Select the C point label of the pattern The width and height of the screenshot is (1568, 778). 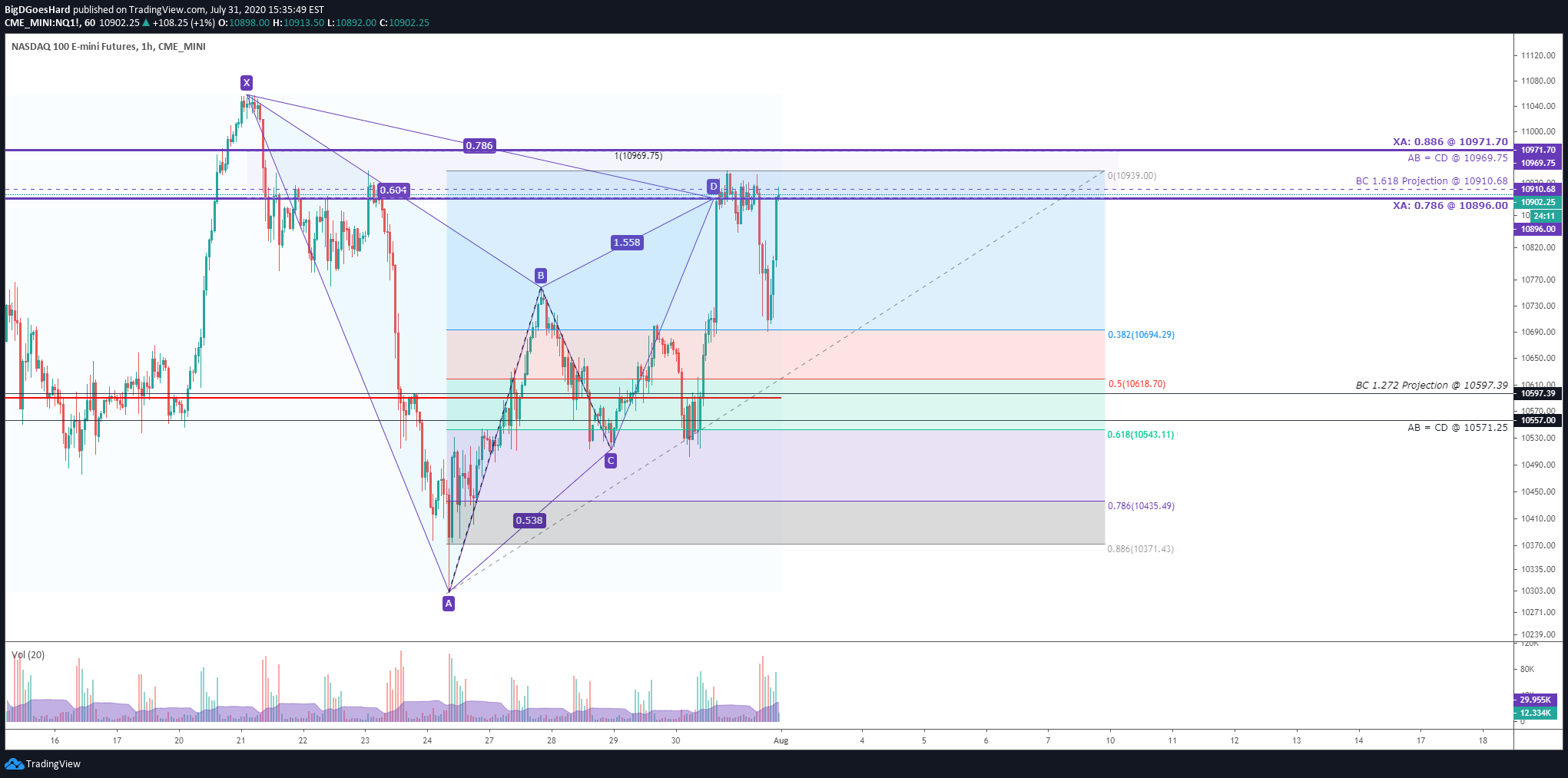[x=610, y=461]
